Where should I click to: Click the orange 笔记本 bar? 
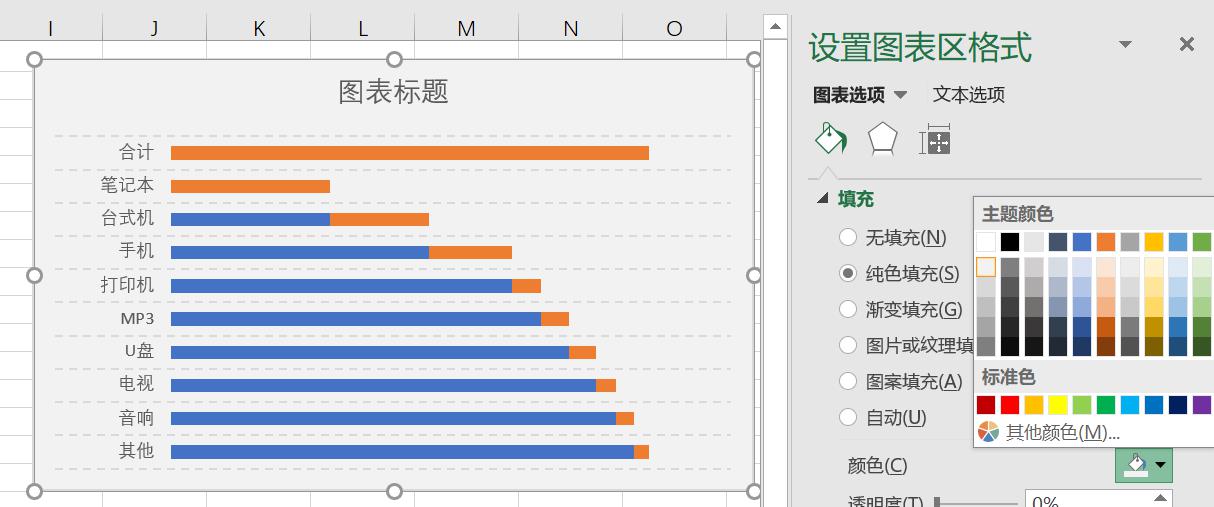(x=250, y=186)
